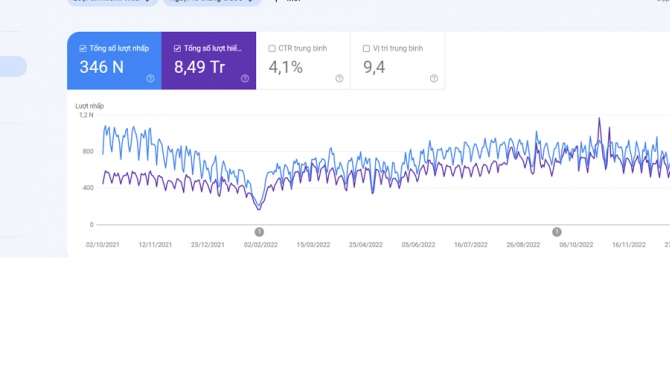
Task: Click the 16/07/2022 date label
Action: pyautogui.click(x=471, y=245)
